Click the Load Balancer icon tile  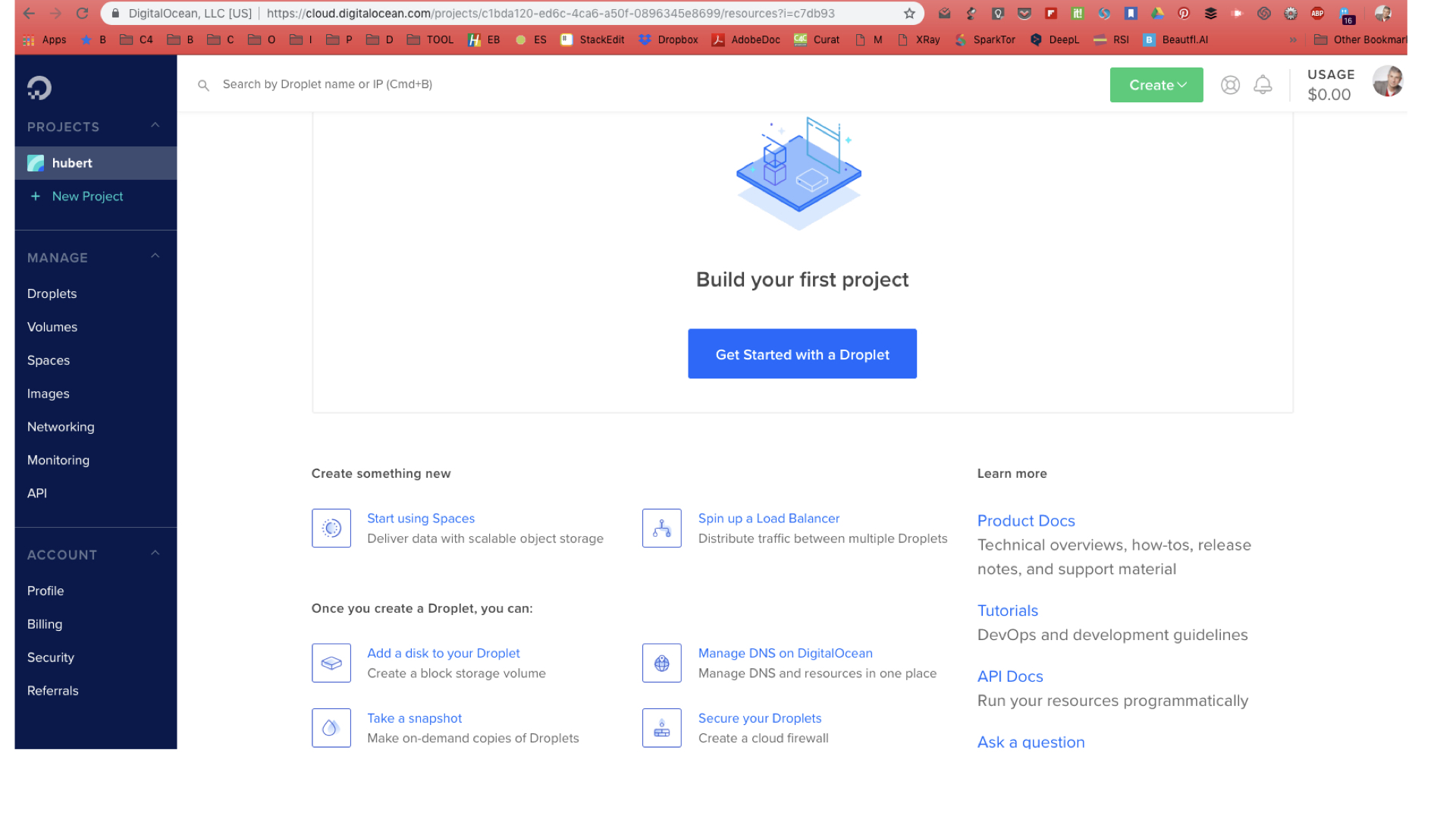(x=662, y=528)
